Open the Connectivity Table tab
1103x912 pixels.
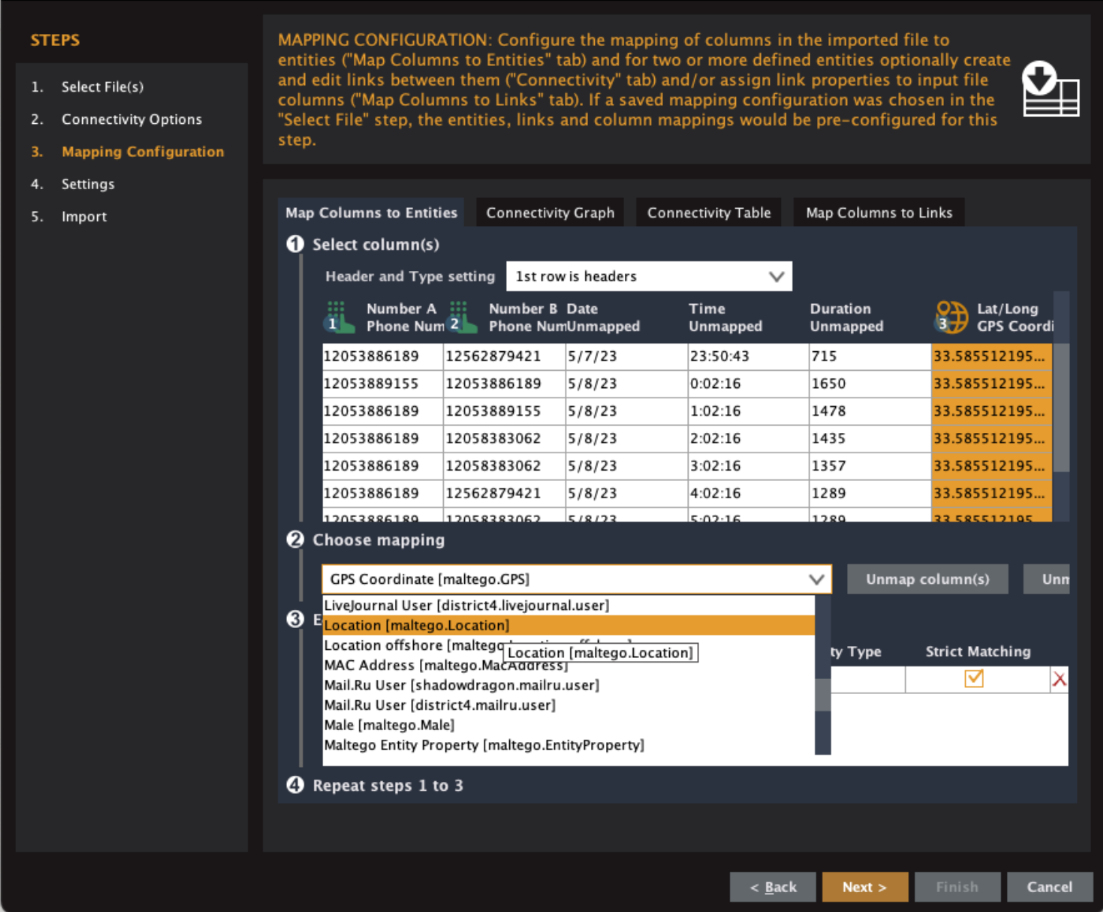(708, 212)
